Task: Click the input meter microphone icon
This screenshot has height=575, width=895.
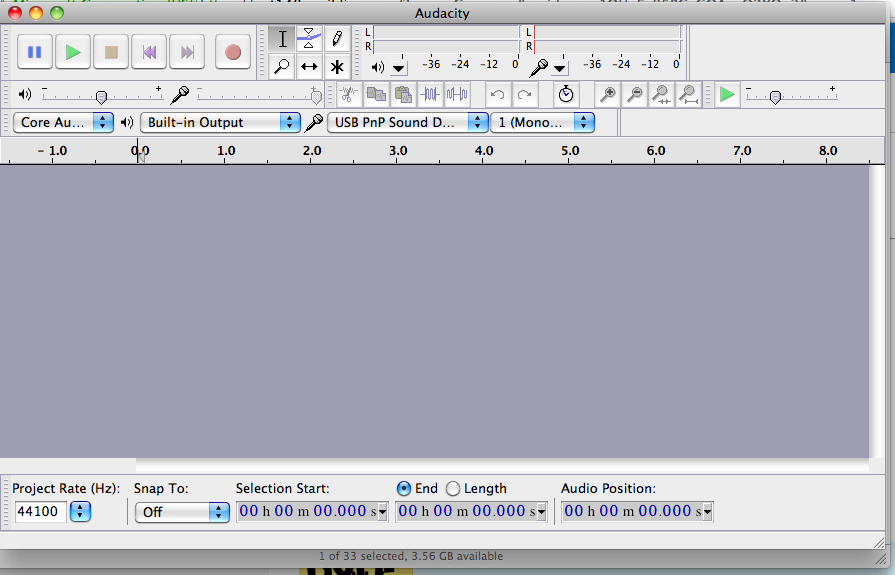Action: pyautogui.click(x=538, y=68)
